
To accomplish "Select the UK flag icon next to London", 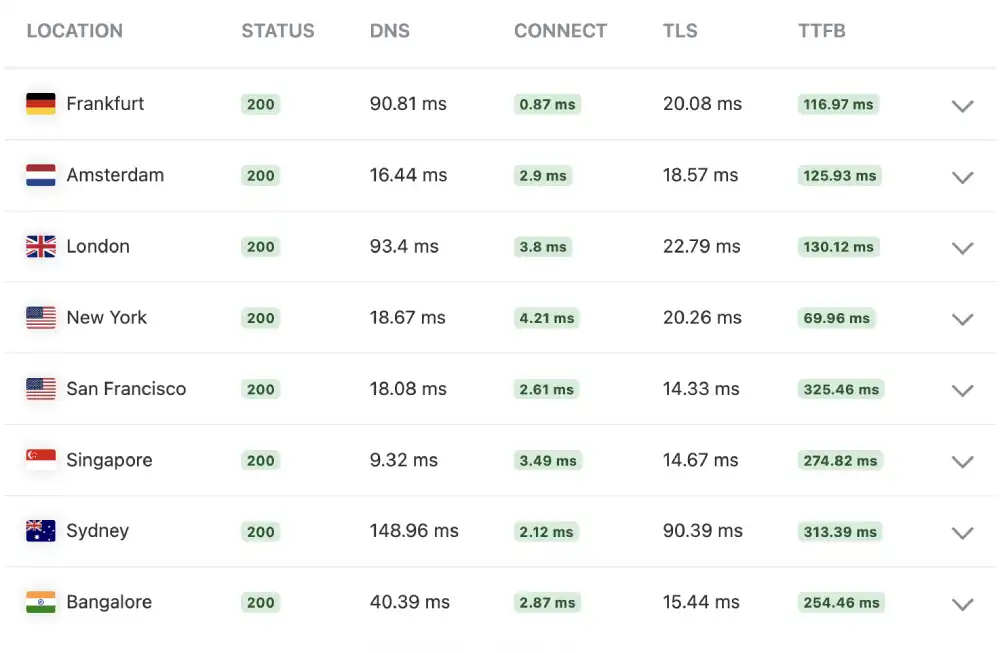I will click(40, 246).
